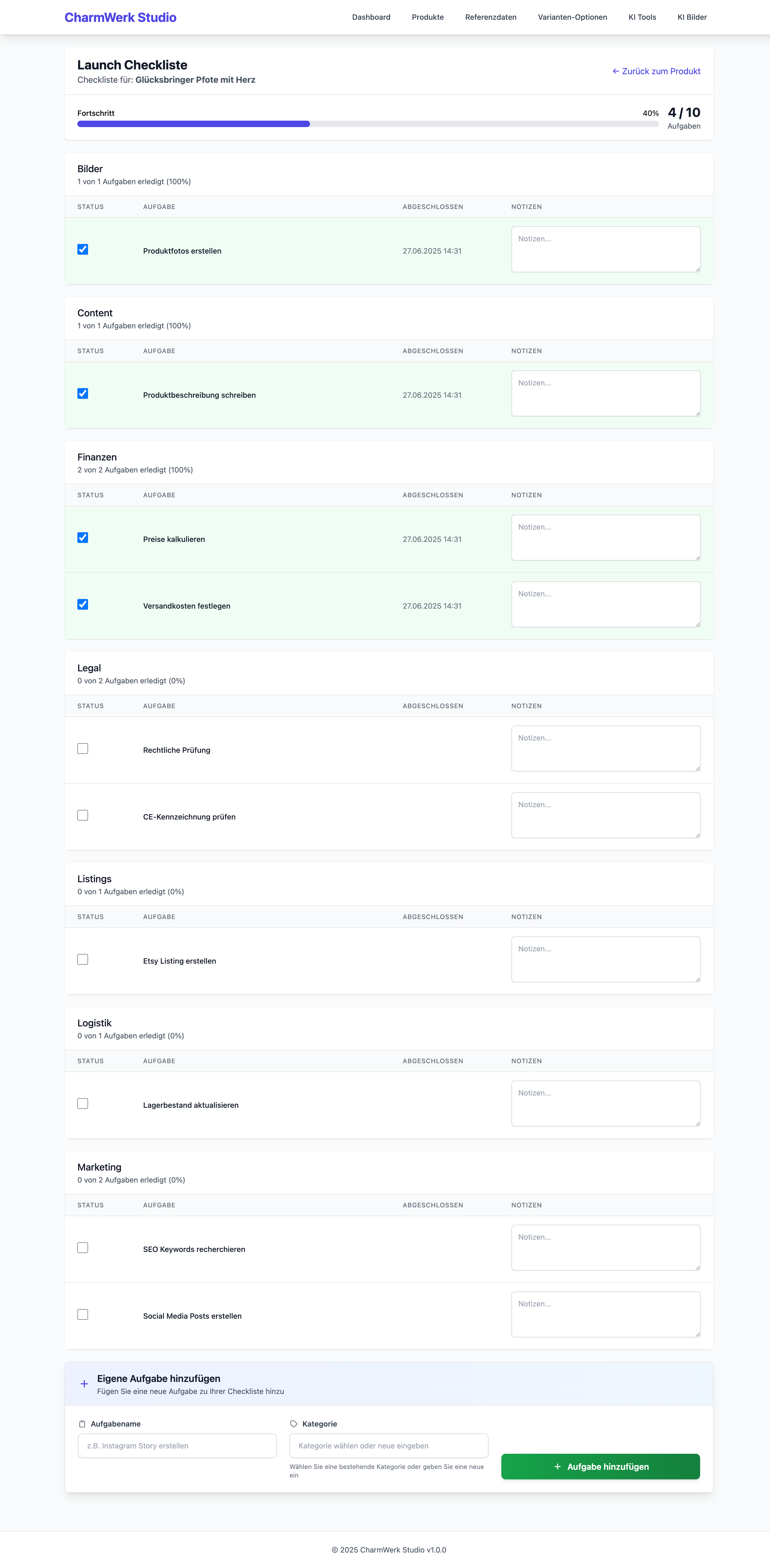
Task: Mark SEO Keywords recherchieren complete
Action: 83,1248
